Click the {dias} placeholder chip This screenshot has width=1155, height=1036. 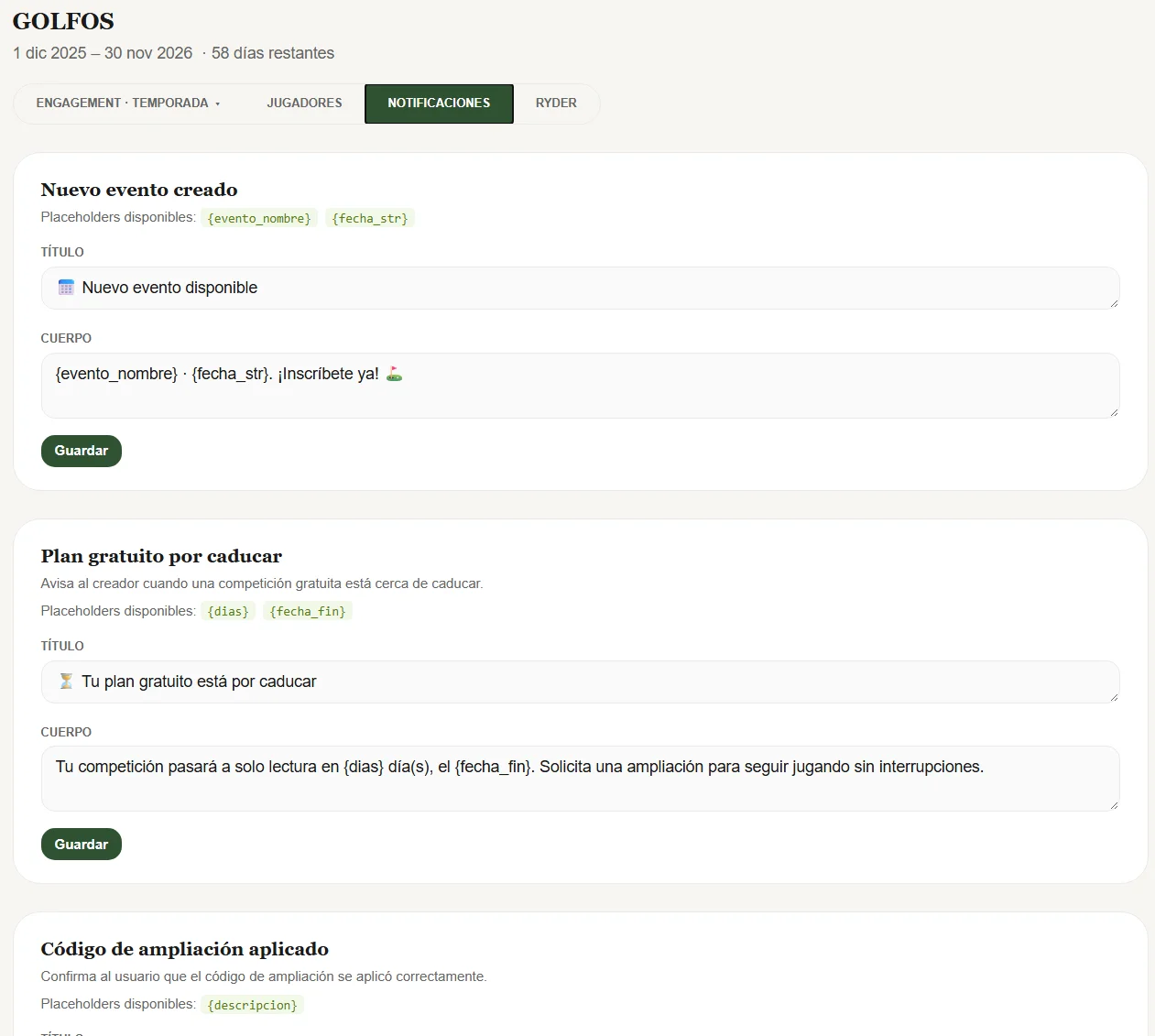tap(228, 611)
